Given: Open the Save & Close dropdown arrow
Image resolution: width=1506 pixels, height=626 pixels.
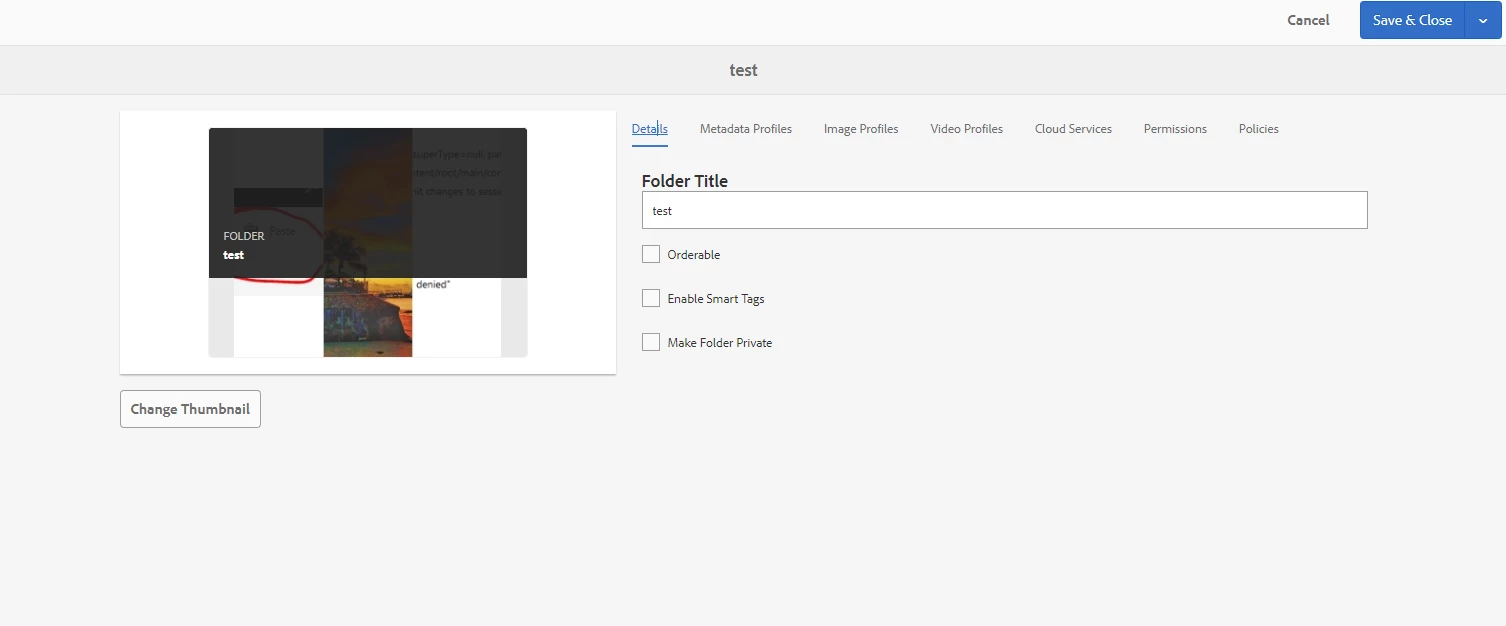Looking at the screenshot, I should (1483, 20).
